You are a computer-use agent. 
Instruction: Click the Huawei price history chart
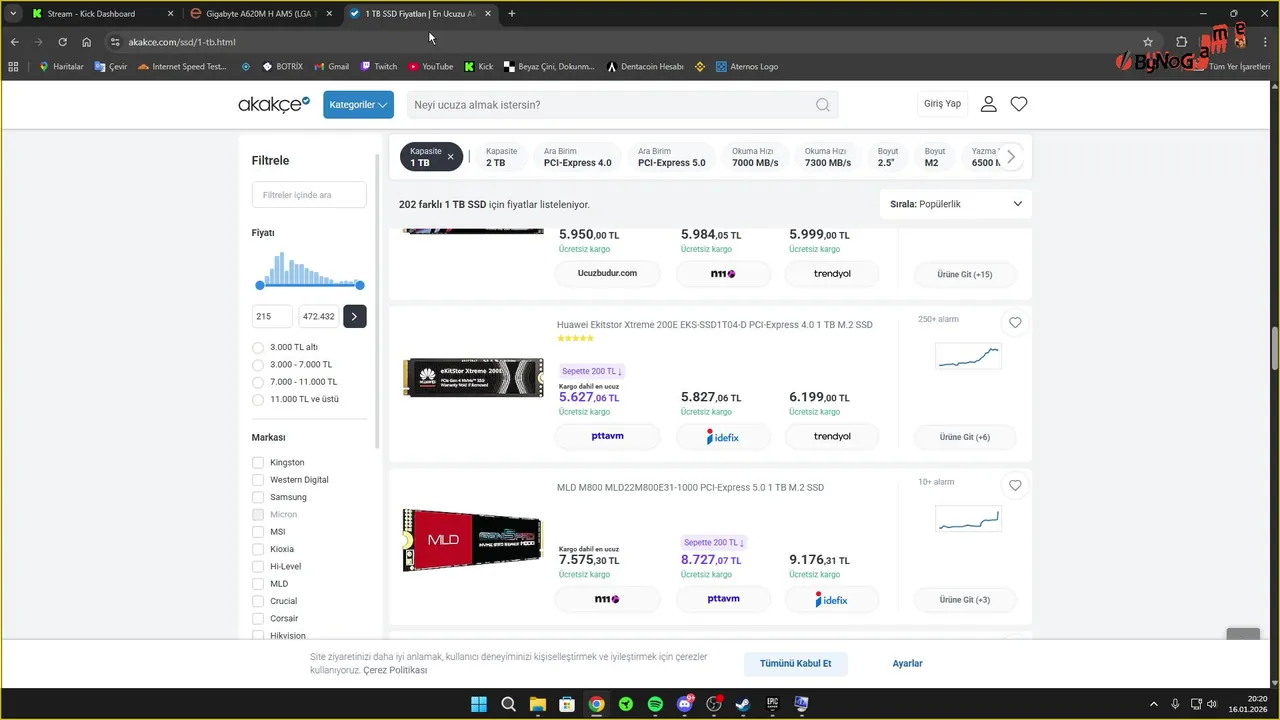968,355
